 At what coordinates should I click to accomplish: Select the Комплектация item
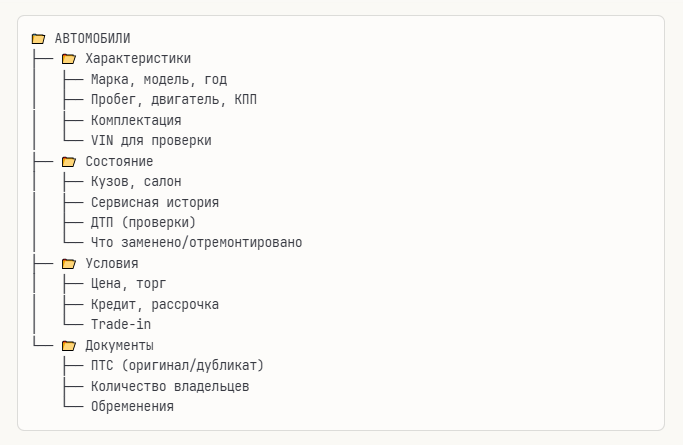tap(135, 120)
